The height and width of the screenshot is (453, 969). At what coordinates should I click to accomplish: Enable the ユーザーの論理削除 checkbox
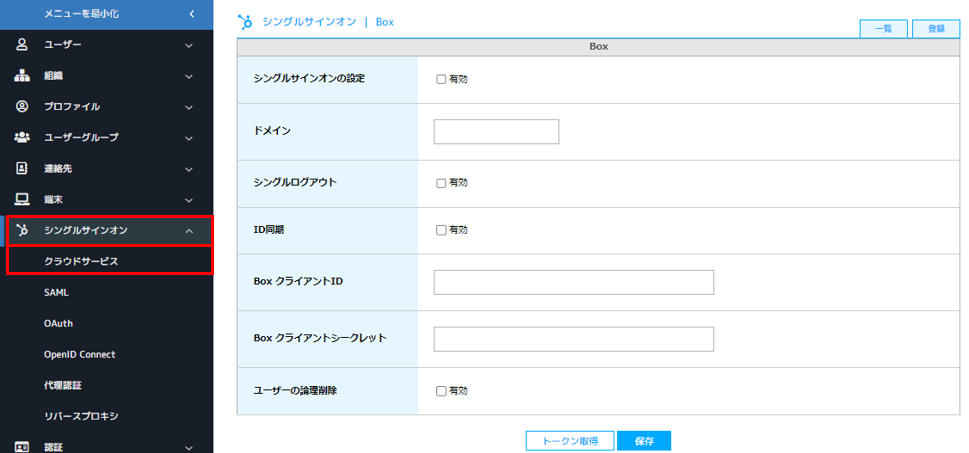tap(441, 391)
